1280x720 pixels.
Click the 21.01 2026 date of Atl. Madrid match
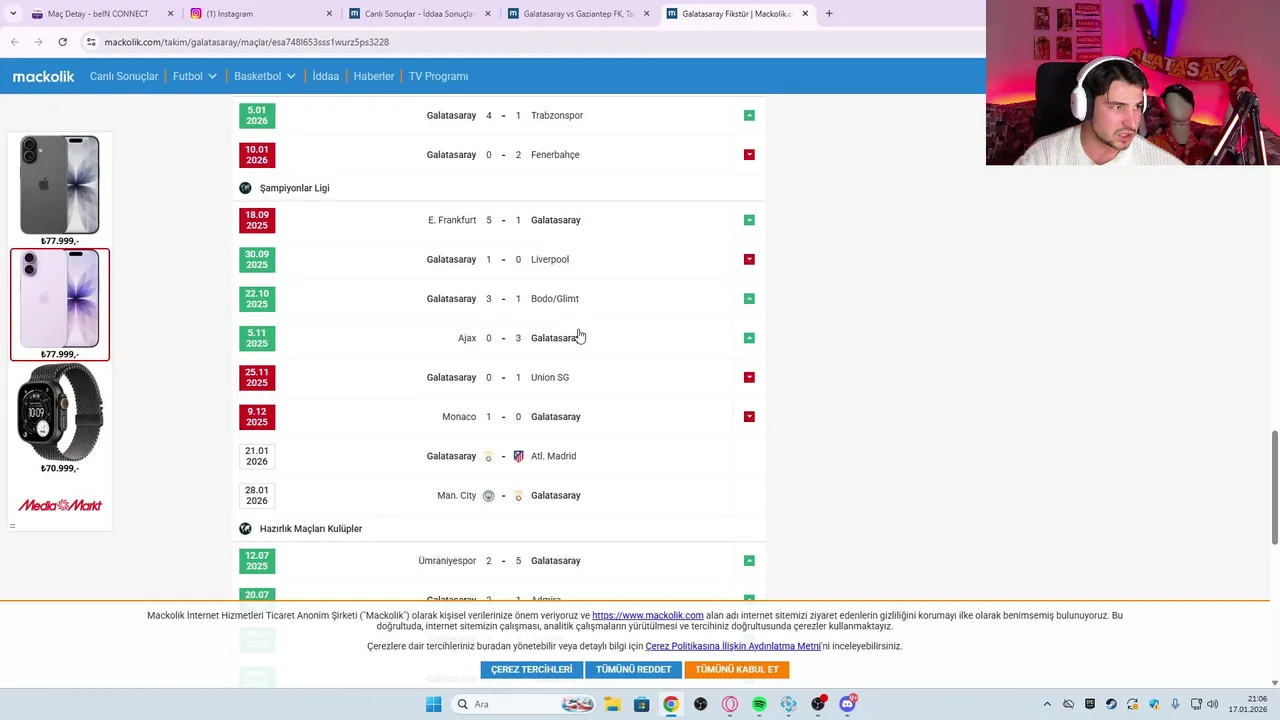tap(257, 456)
